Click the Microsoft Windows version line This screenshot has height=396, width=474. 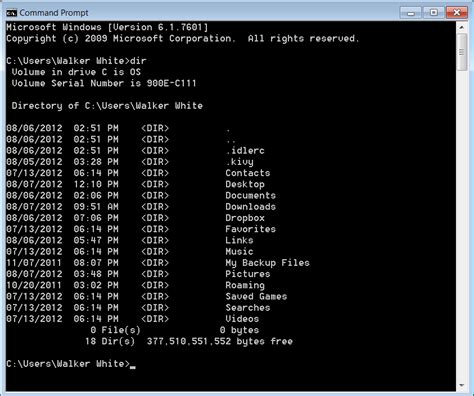coord(107,27)
